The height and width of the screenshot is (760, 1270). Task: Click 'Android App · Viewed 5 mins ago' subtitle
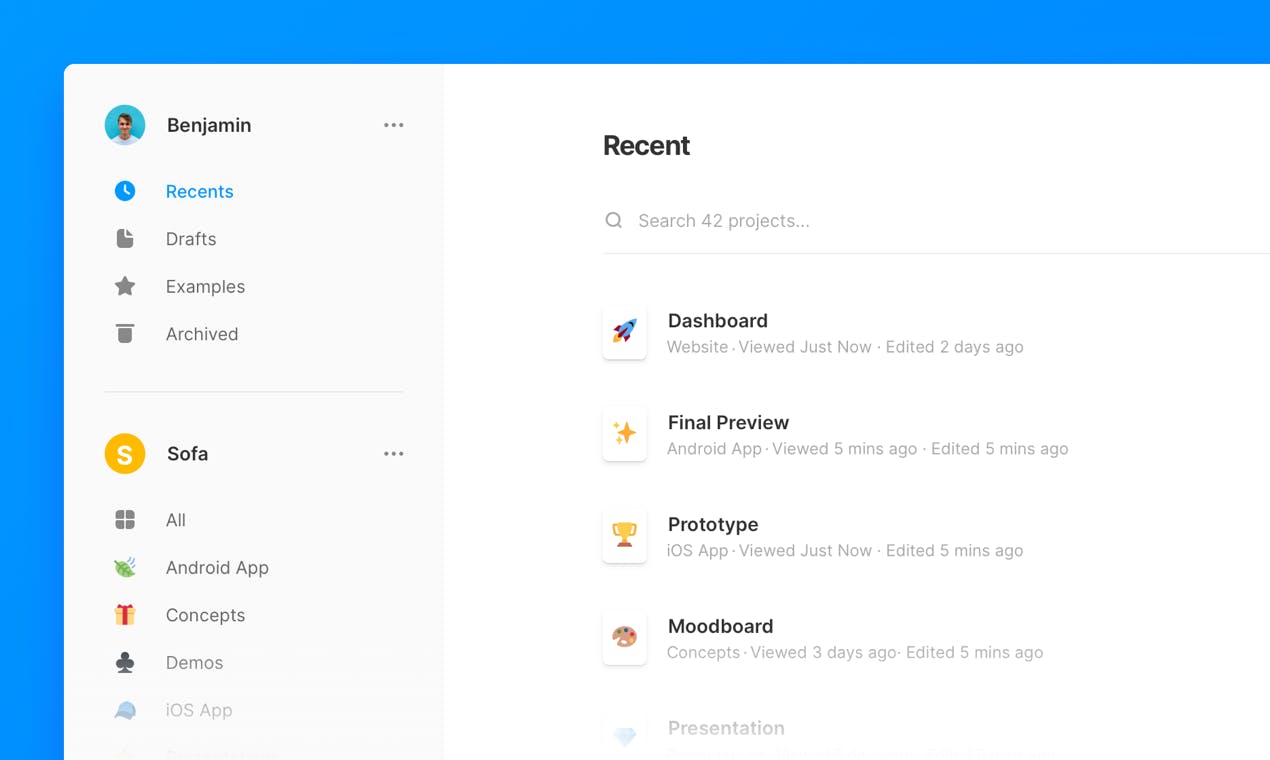tap(792, 449)
